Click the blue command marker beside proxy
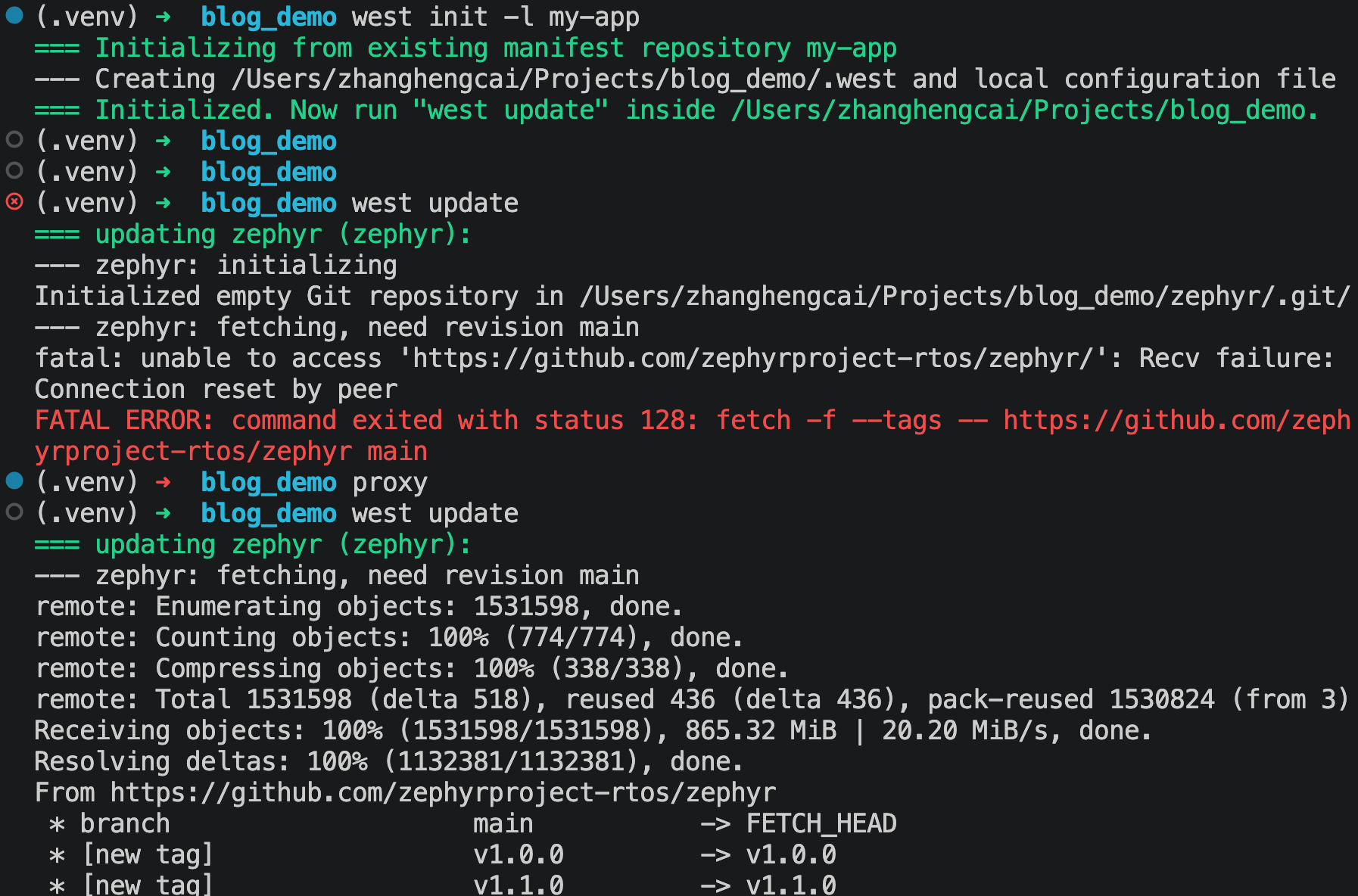 pos(14,481)
